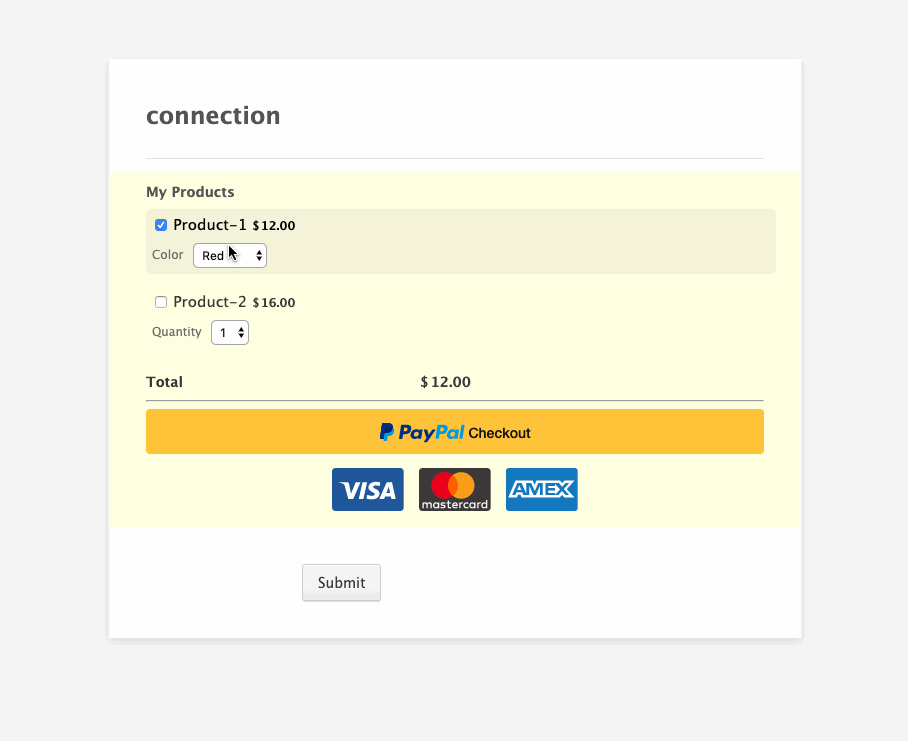Click the Quantity field label
908x741 pixels.
[177, 332]
